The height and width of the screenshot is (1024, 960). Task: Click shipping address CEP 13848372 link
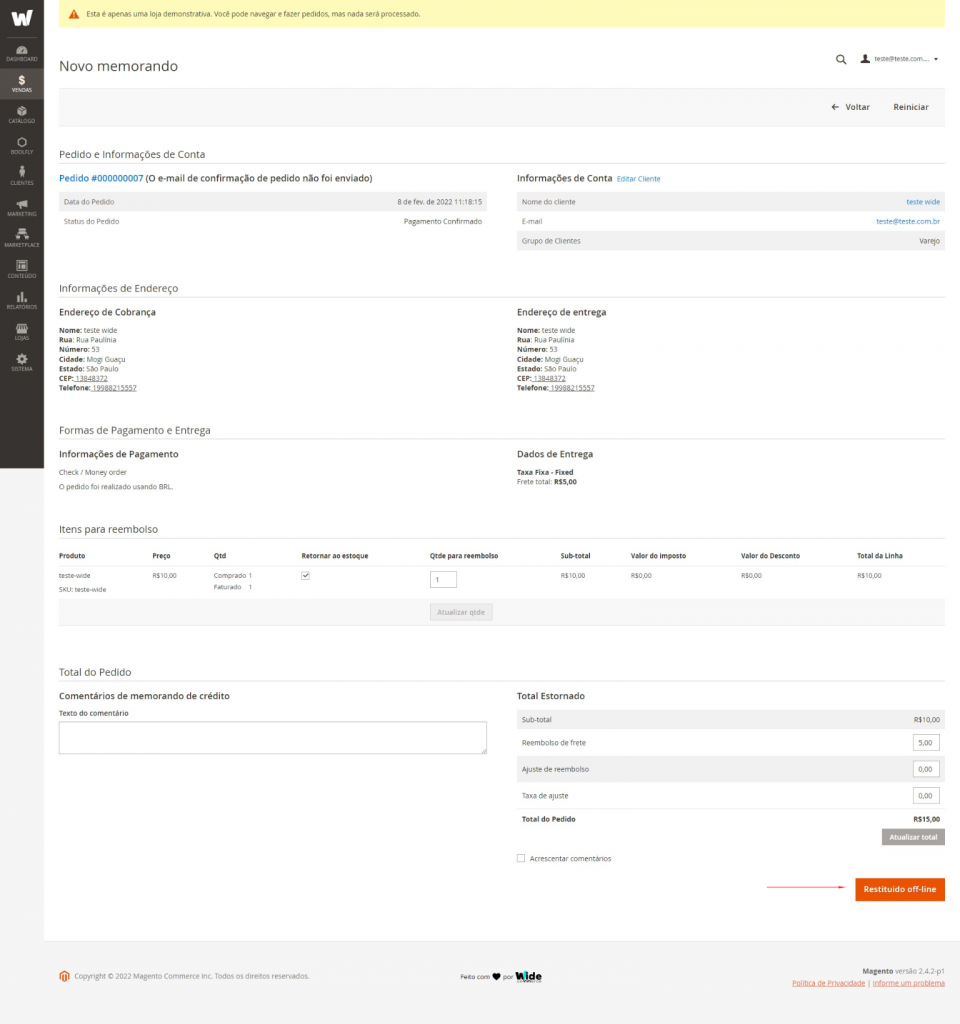point(549,378)
